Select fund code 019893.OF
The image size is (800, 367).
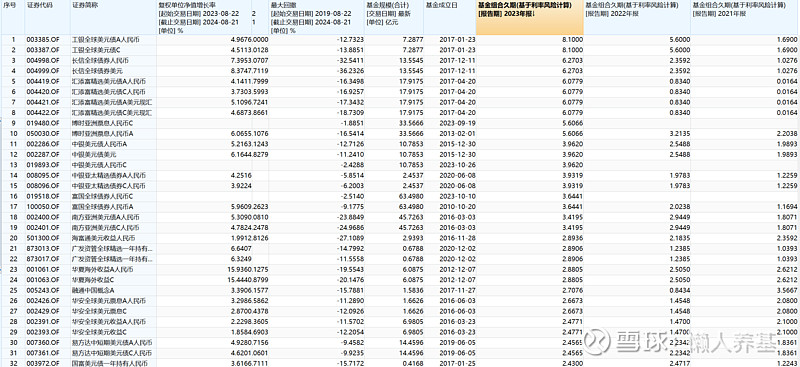pyautogui.click(x=43, y=165)
